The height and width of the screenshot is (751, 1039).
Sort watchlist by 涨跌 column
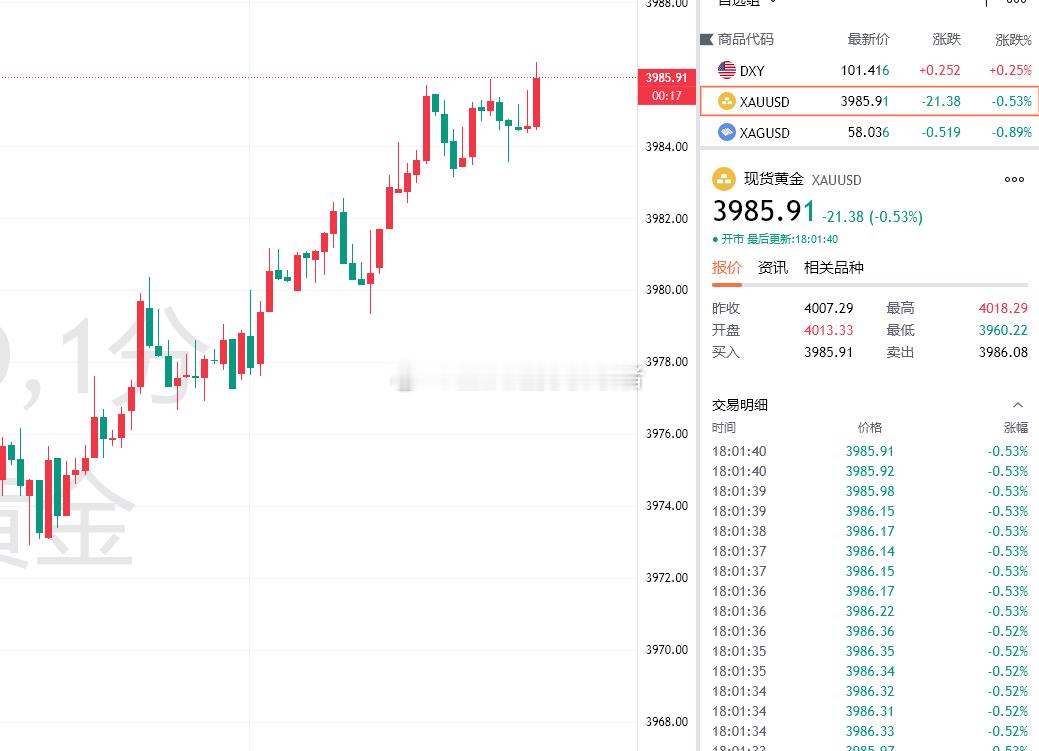click(946, 39)
